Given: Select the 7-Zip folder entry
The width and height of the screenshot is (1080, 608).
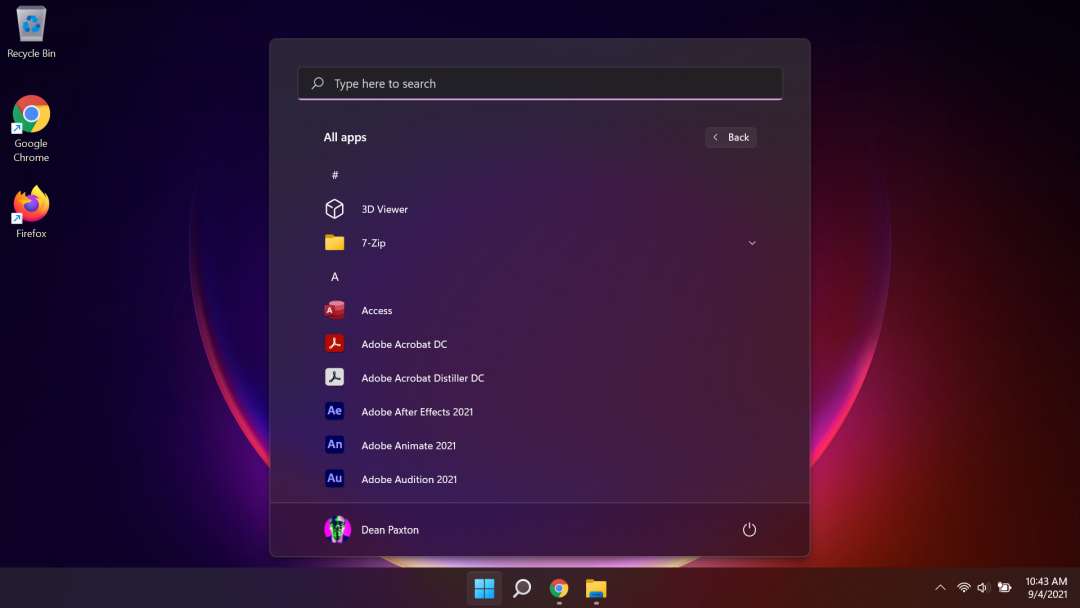Looking at the screenshot, I should click(373, 243).
